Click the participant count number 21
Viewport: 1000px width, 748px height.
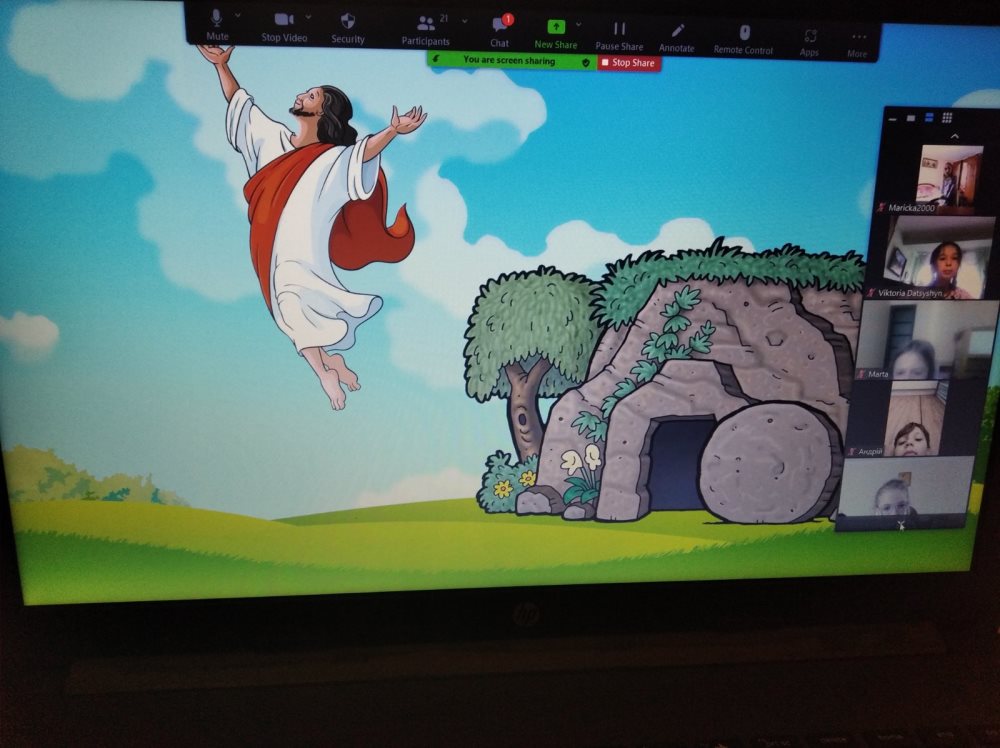pos(444,18)
